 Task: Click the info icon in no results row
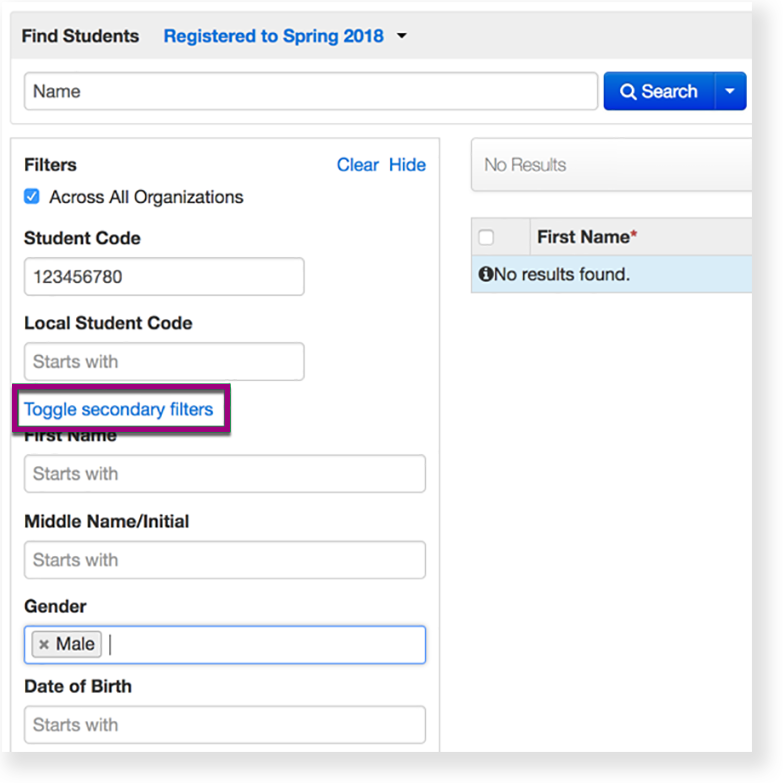pos(486,274)
